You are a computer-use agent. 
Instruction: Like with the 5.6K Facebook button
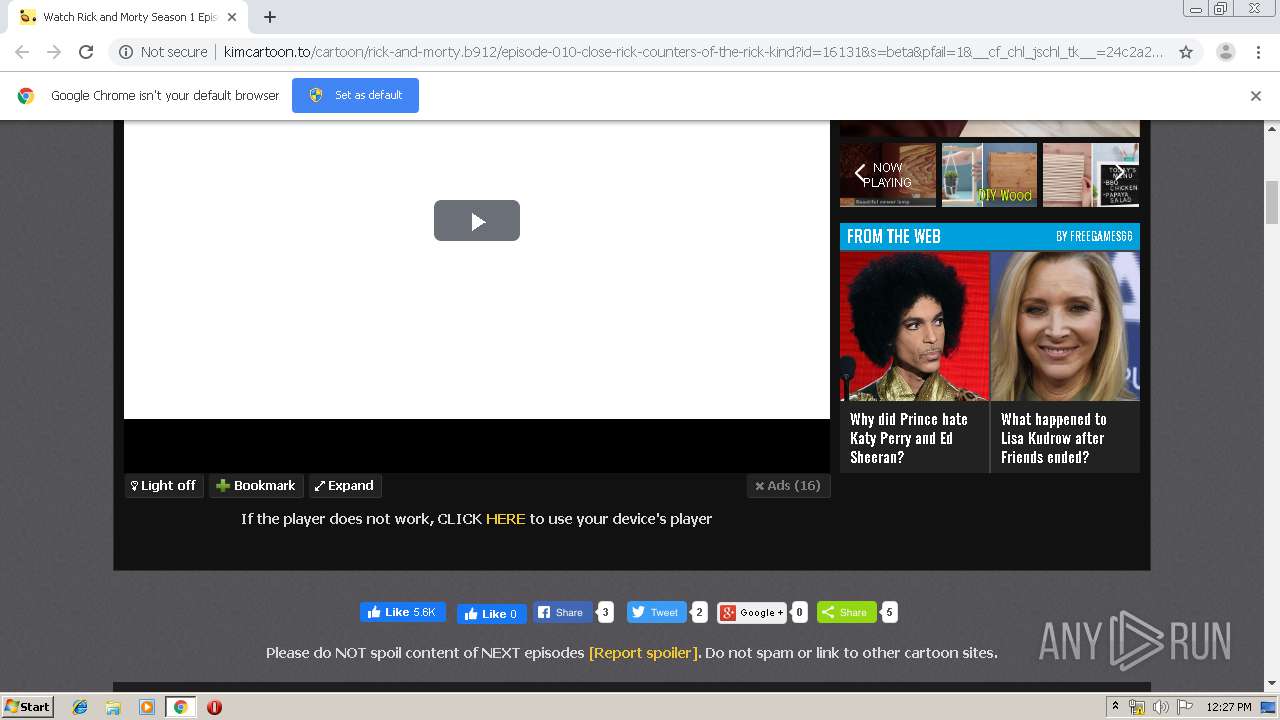pos(402,612)
